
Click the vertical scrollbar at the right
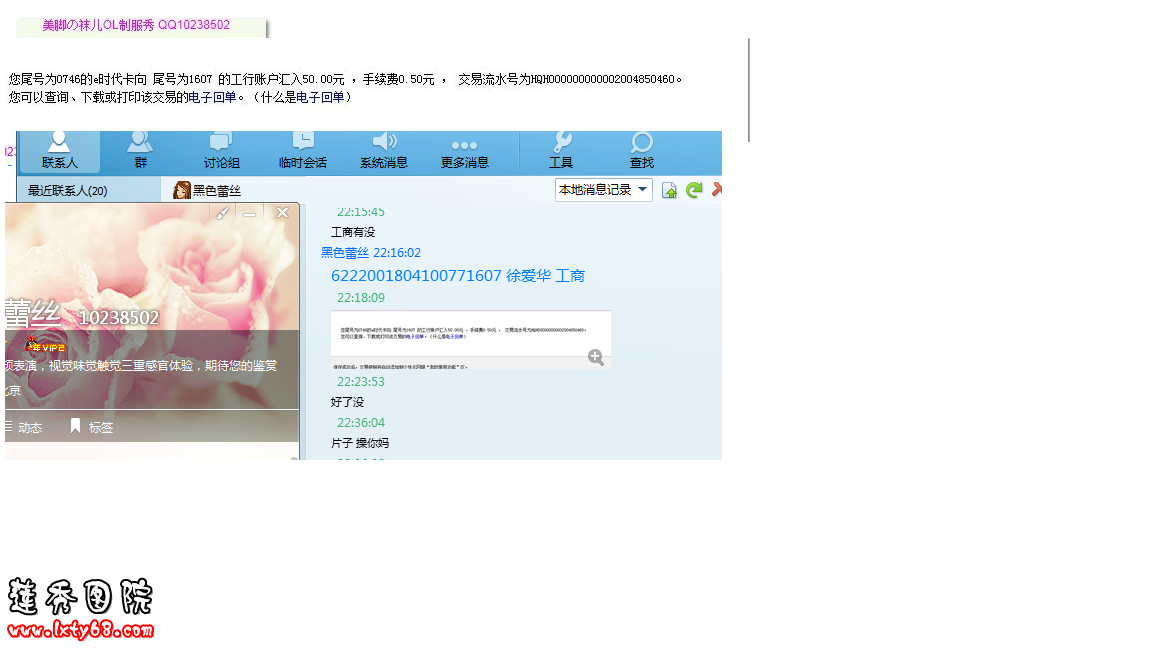(x=749, y=90)
